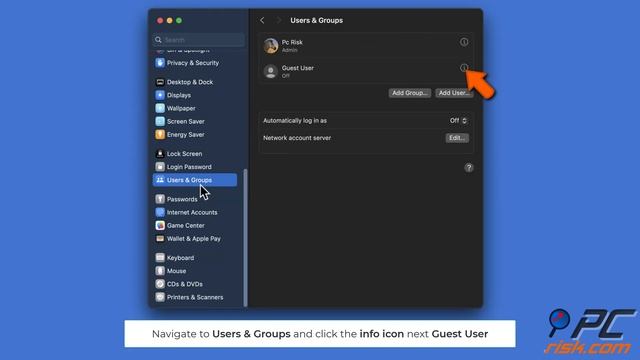Viewport: 640px width, 360px height.
Task: Click Pc Risk account avatar
Action: point(271,46)
